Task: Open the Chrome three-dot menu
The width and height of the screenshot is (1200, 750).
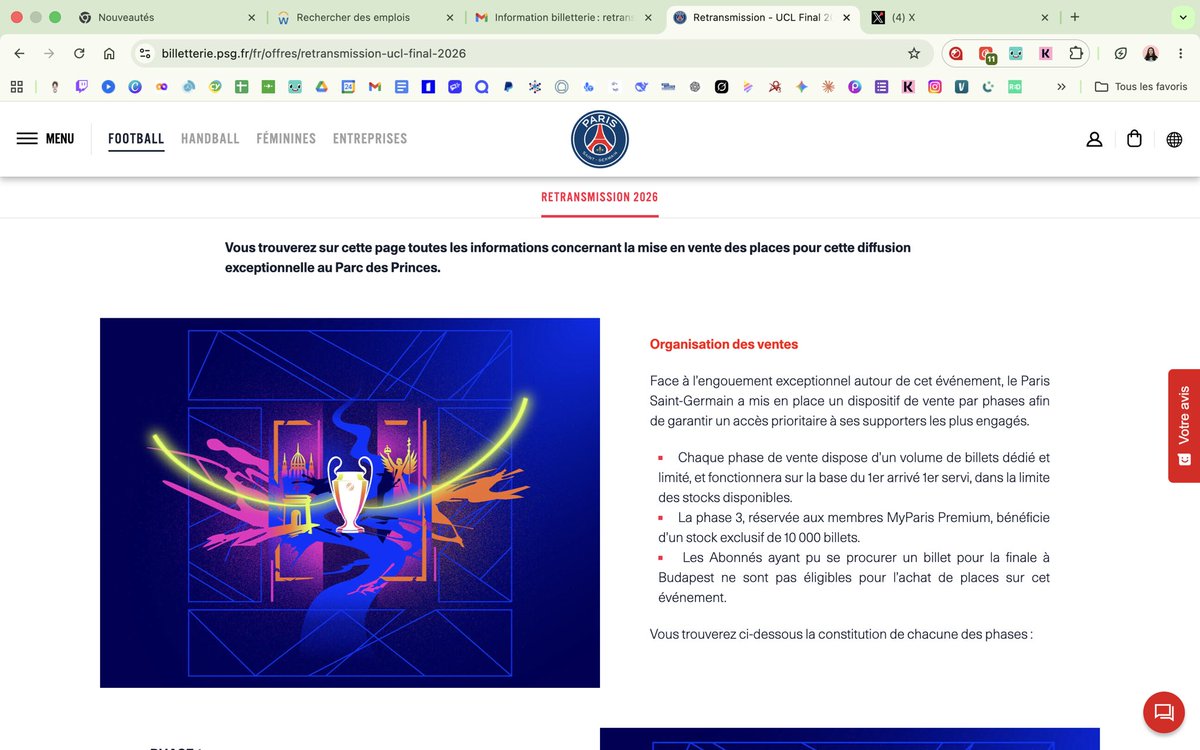Action: coord(1181,53)
